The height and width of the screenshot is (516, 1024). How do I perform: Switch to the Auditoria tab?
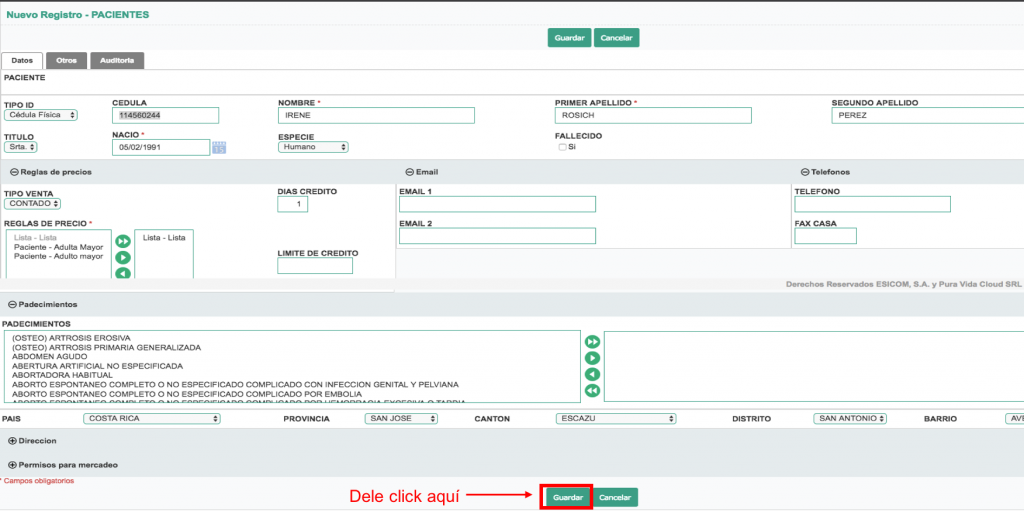[x=118, y=61]
